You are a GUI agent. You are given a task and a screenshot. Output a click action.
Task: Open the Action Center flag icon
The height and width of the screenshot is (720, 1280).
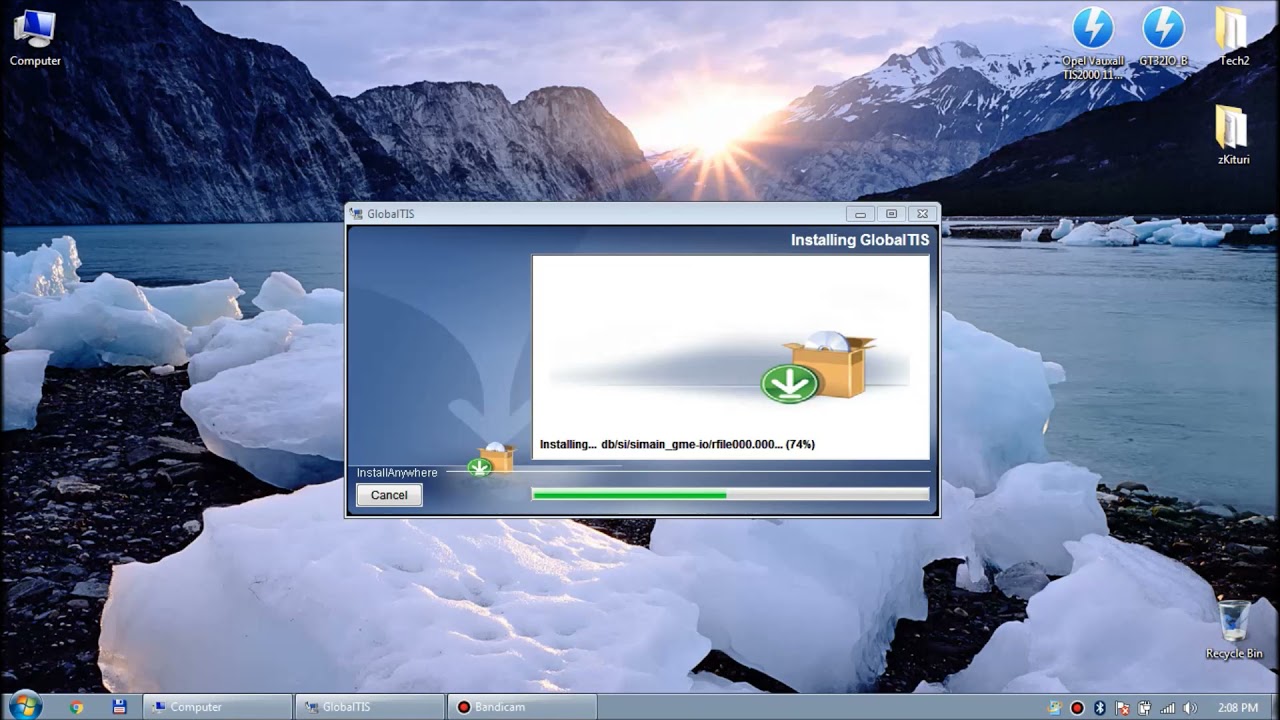[x=1121, y=708]
